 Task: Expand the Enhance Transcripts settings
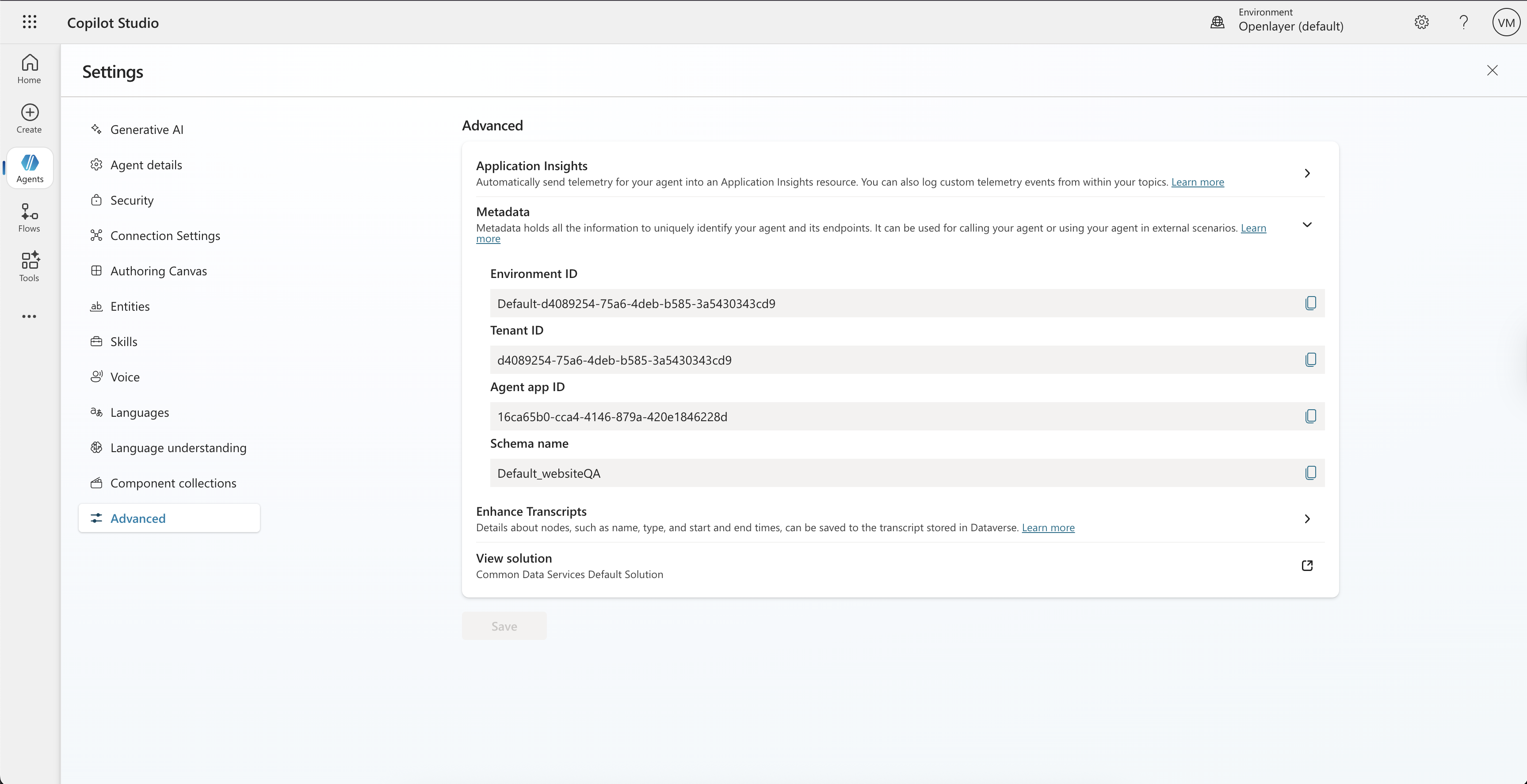1308,518
